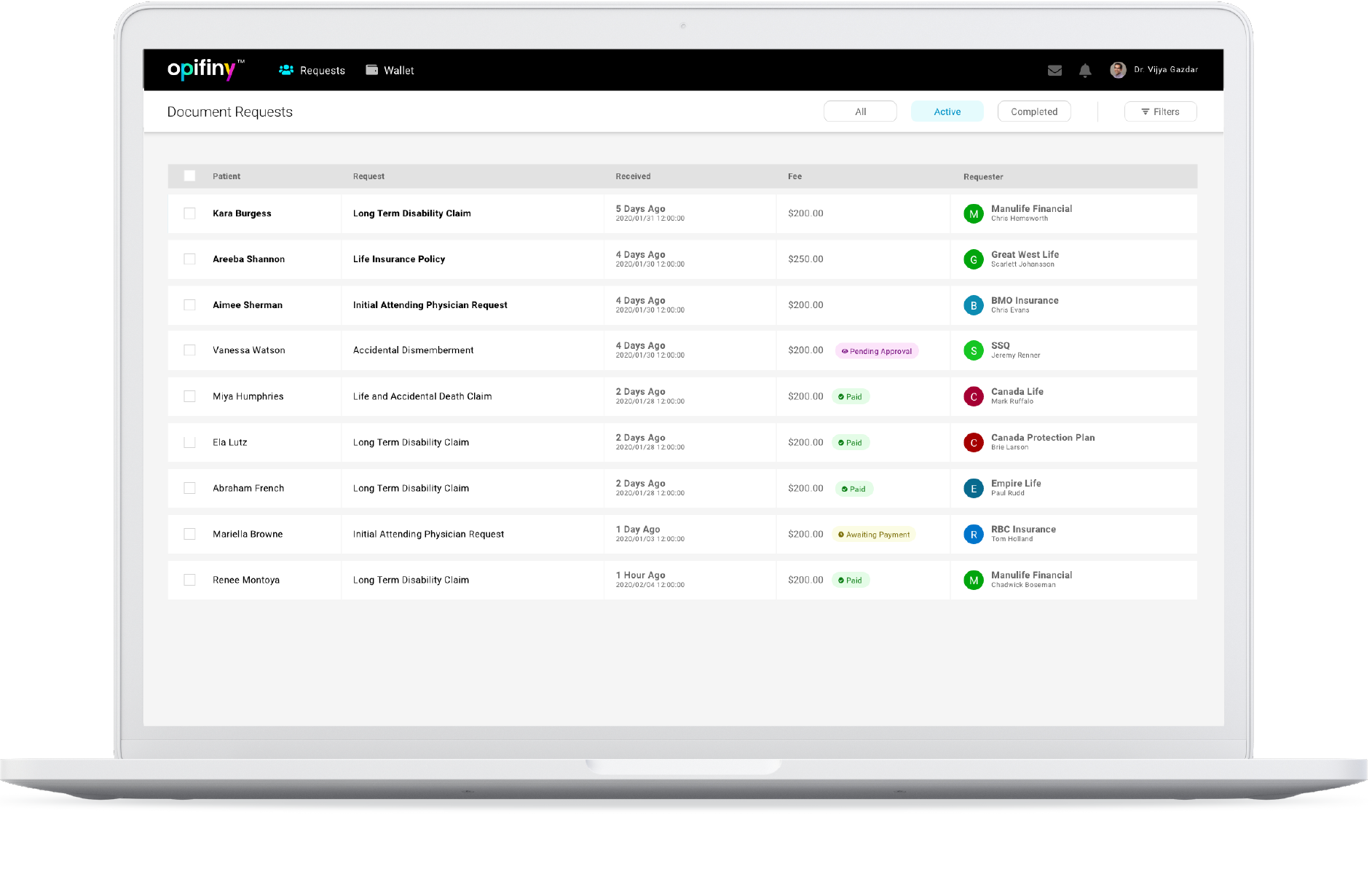Image resolution: width=1372 pixels, height=877 pixels.
Task: Check the Renee Montoya row checkbox
Action: click(x=189, y=580)
